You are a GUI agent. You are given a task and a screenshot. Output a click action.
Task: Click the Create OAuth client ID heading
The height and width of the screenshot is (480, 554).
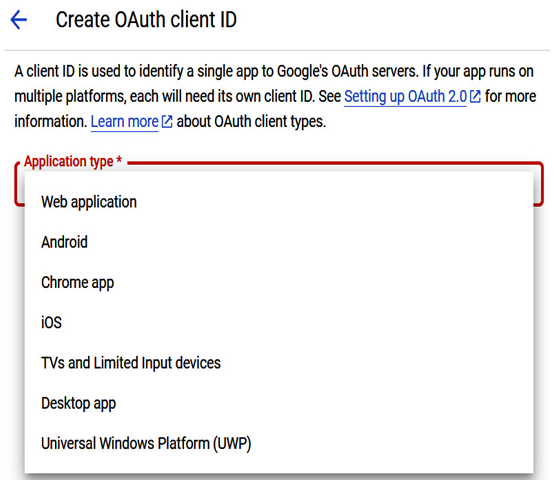tap(146, 20)
